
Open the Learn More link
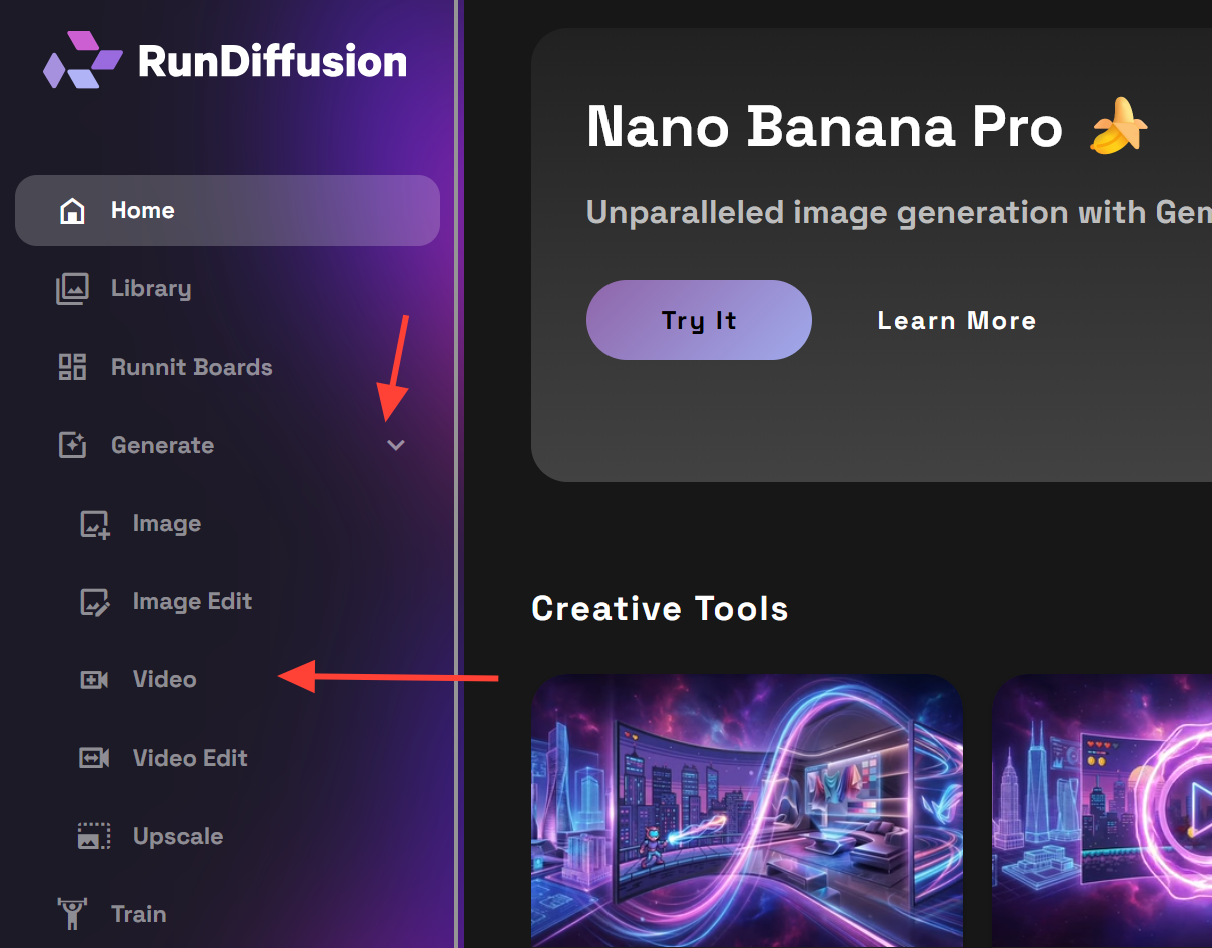click(956, 320)
